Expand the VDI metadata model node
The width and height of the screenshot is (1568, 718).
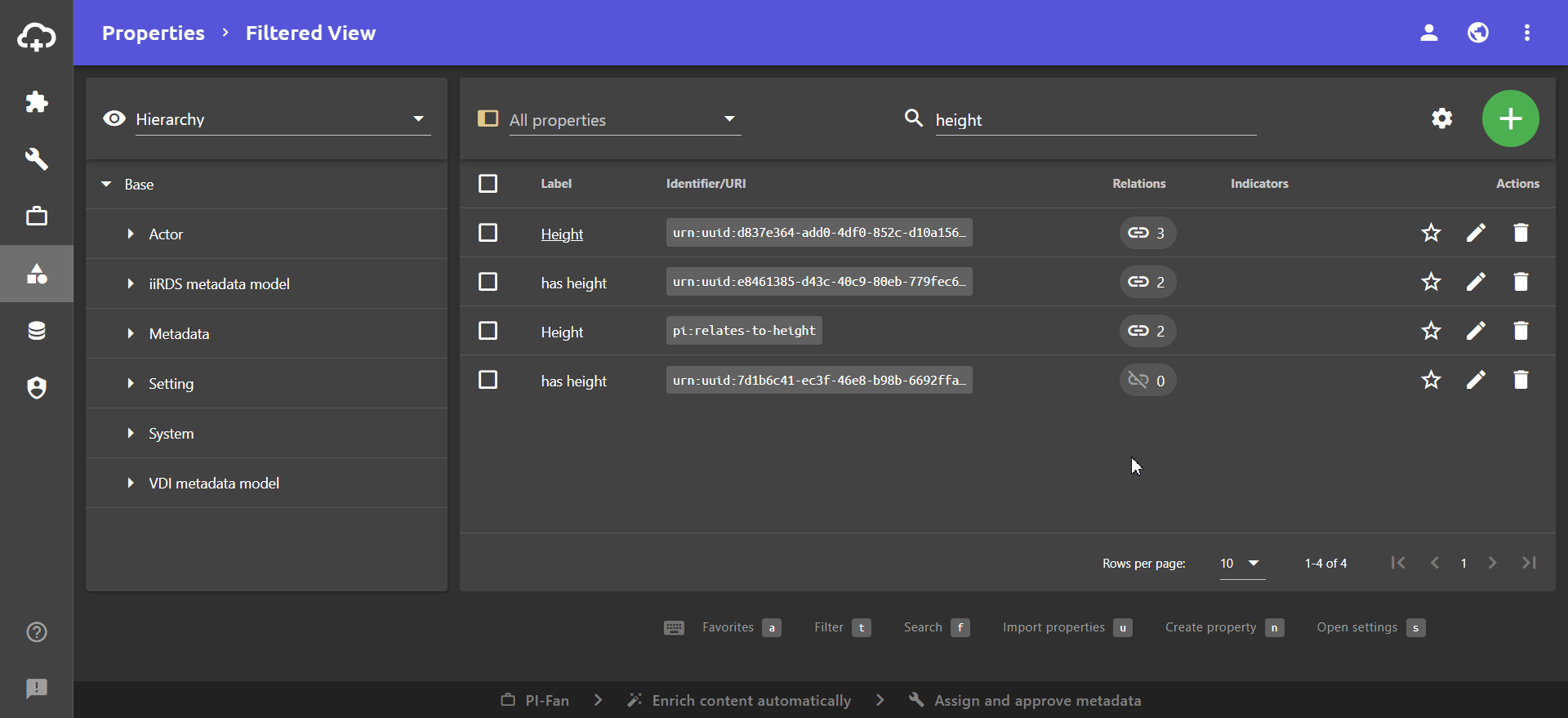pos(131,484)
